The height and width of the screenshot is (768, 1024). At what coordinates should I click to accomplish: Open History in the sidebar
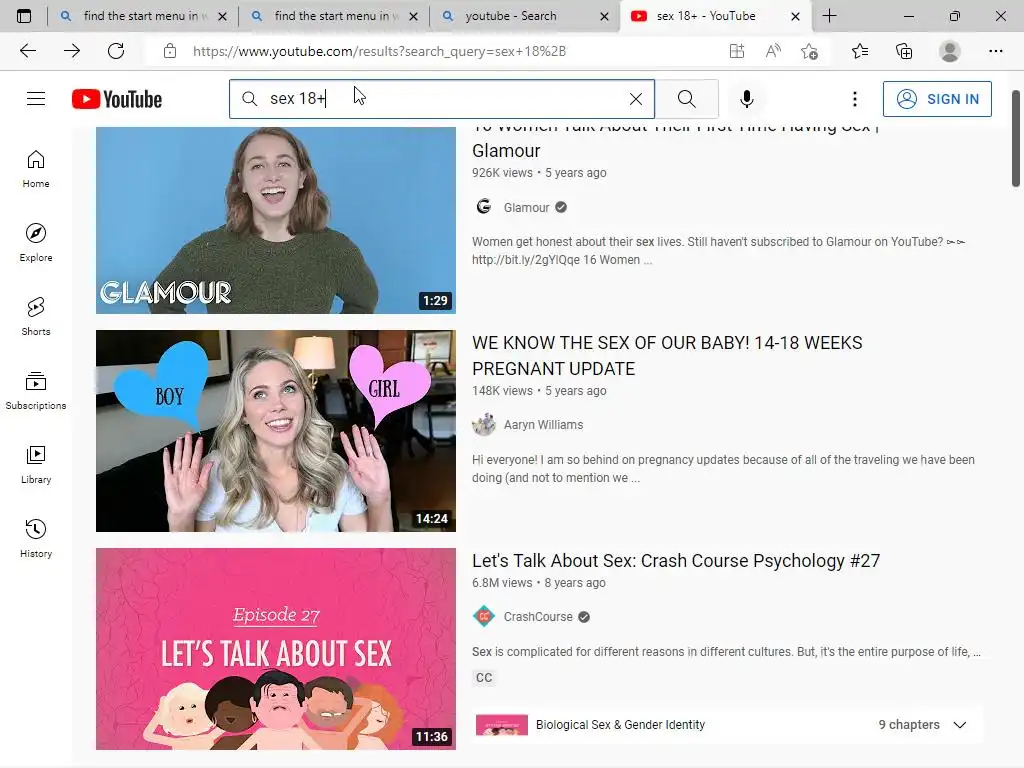(x=36, y=539)
